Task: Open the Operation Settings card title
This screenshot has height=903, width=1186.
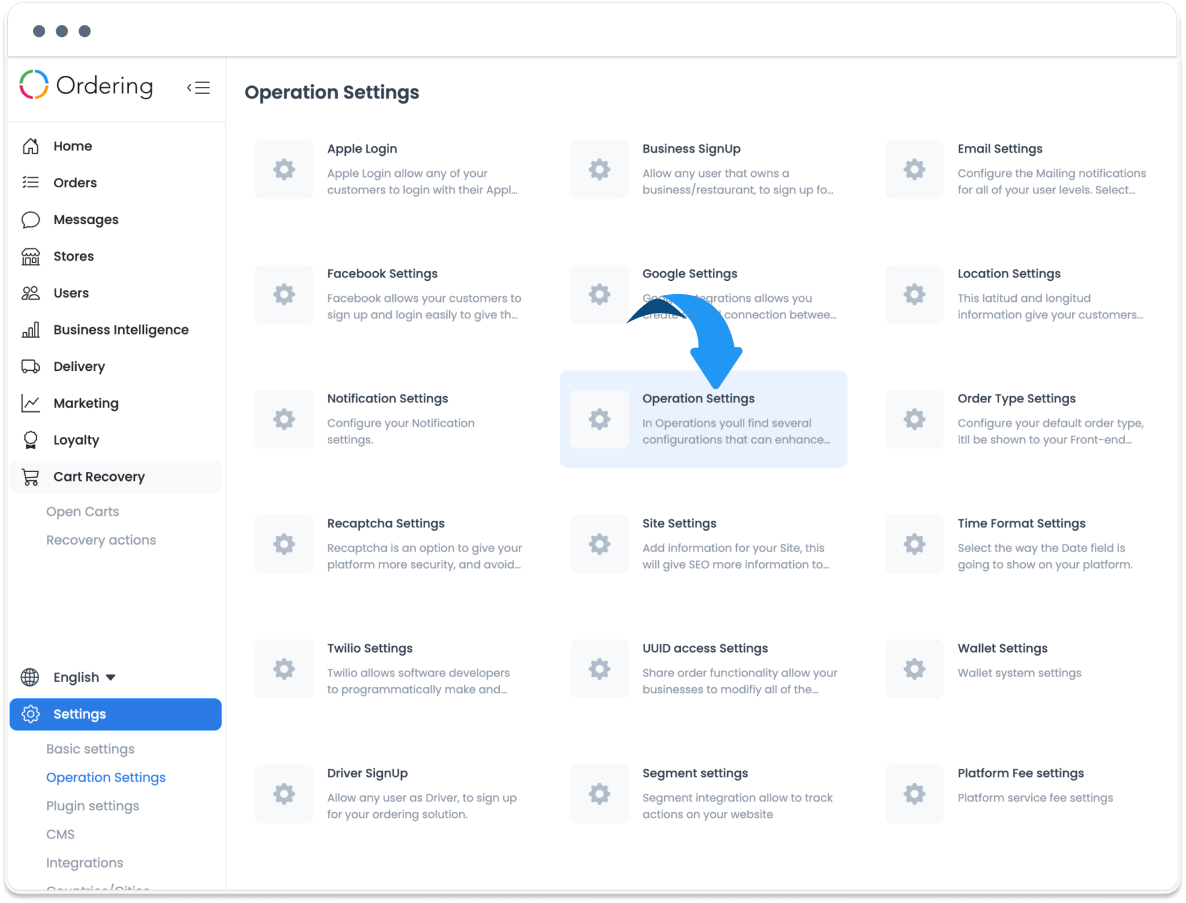Action: click(x=698, y=399)
